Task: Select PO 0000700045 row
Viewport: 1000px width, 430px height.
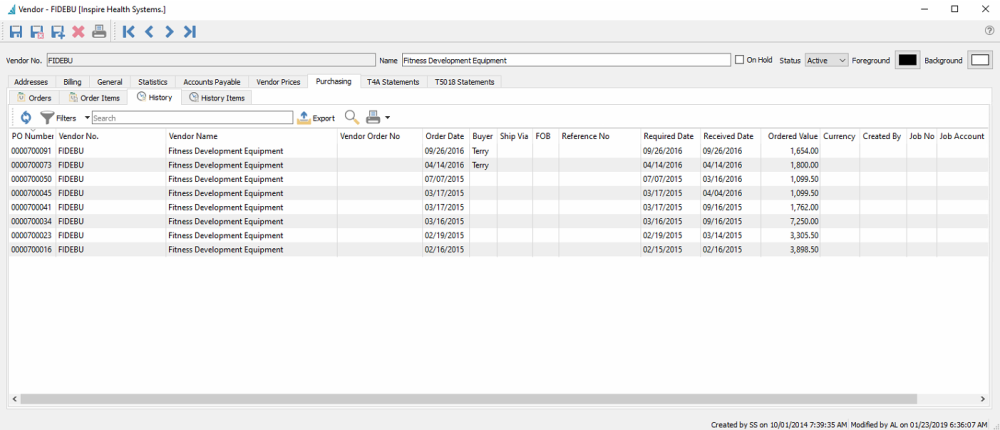Action: coord(500,193)
